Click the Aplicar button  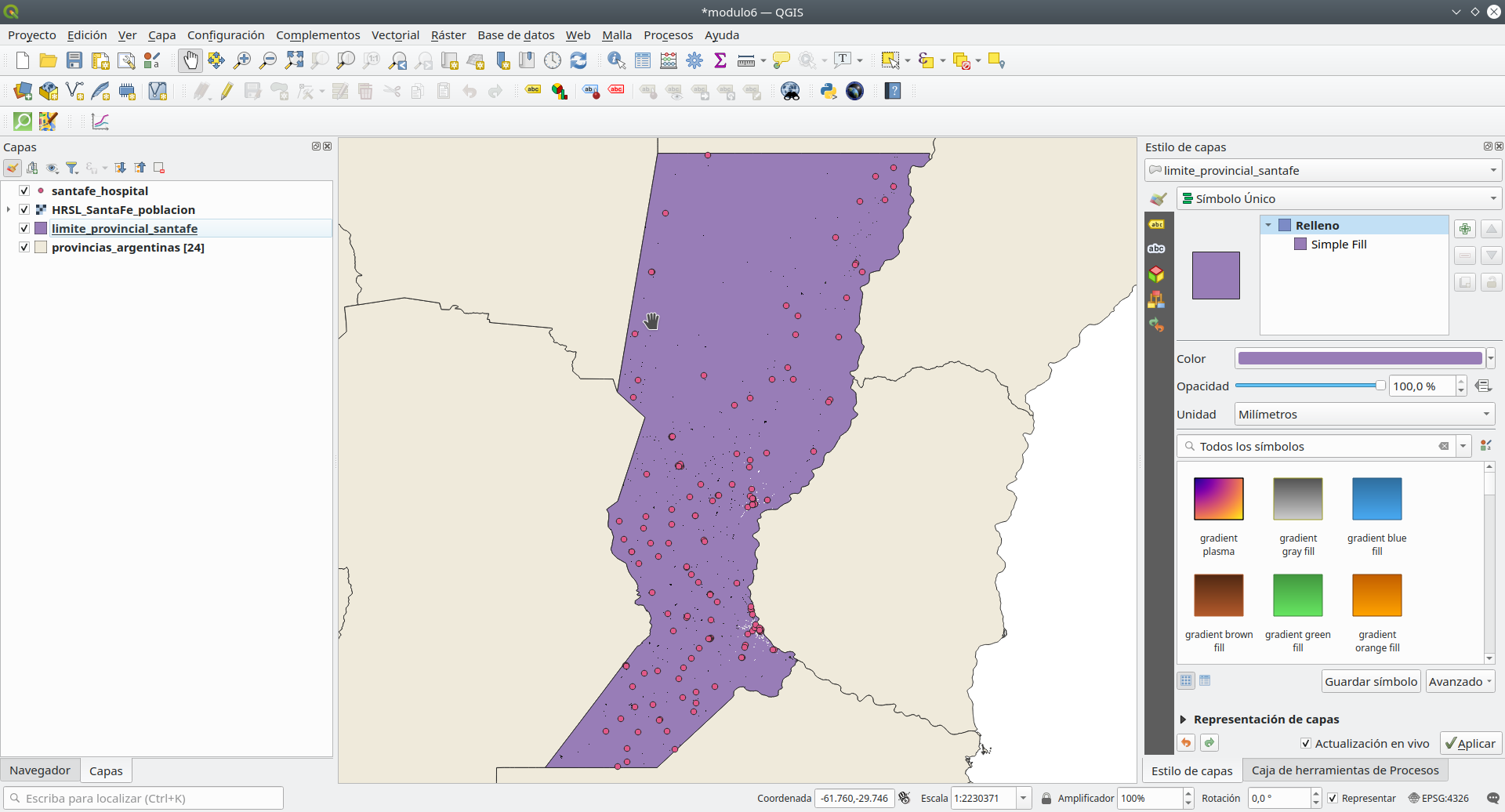1471,743
